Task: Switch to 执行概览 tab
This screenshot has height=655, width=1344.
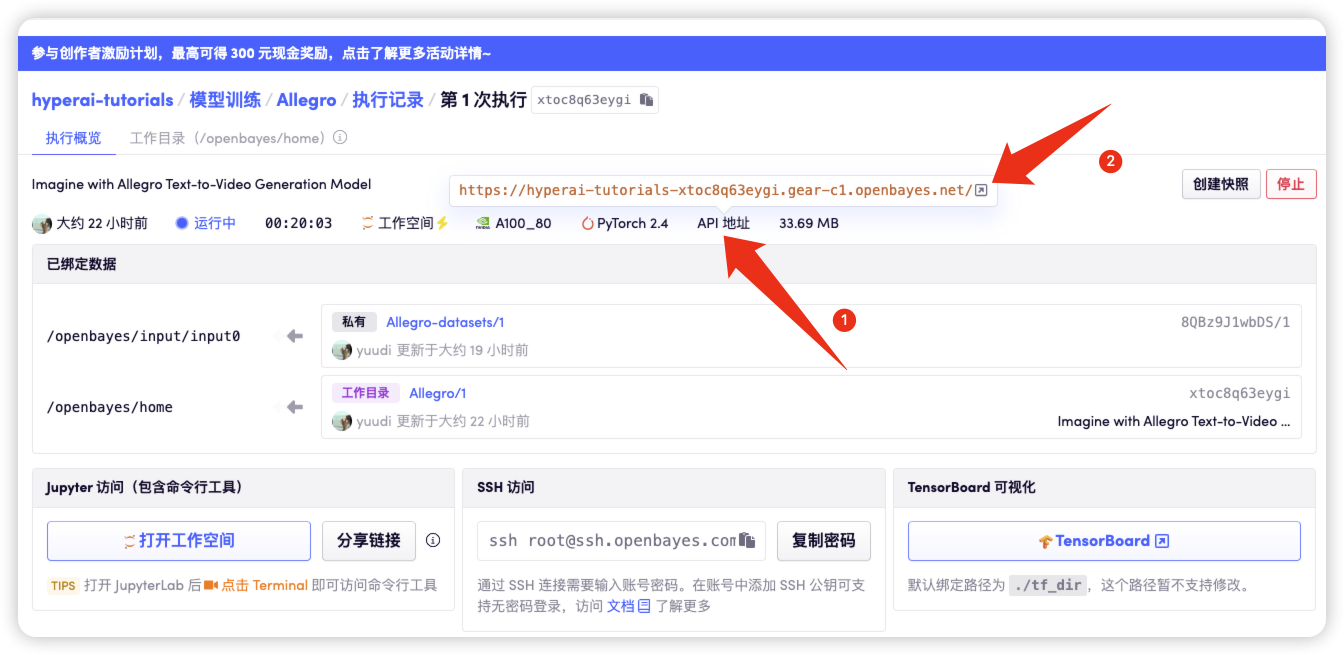Action: [x=73, y=138]
